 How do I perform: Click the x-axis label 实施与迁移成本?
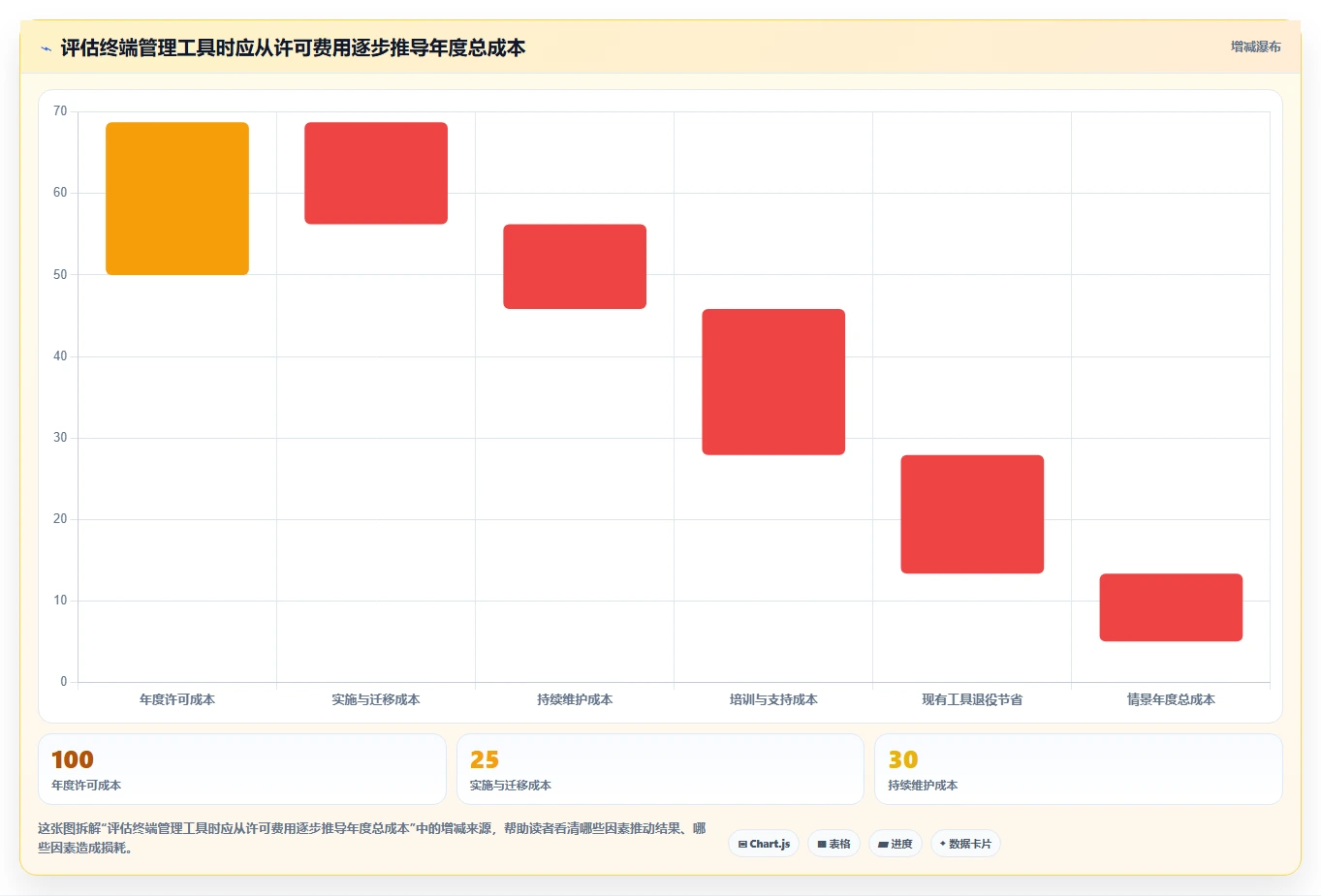[376, 699]
